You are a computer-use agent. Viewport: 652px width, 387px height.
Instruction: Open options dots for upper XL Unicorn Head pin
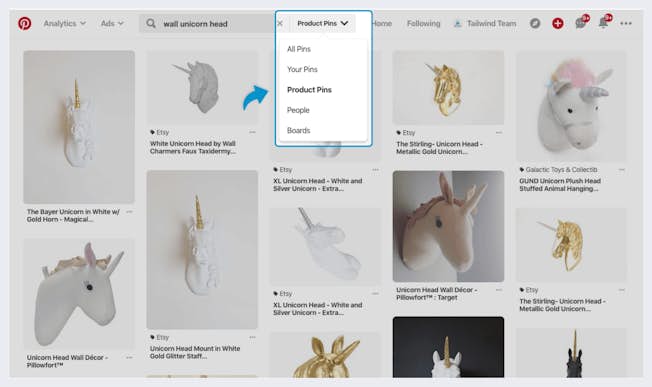coord(375,170)
